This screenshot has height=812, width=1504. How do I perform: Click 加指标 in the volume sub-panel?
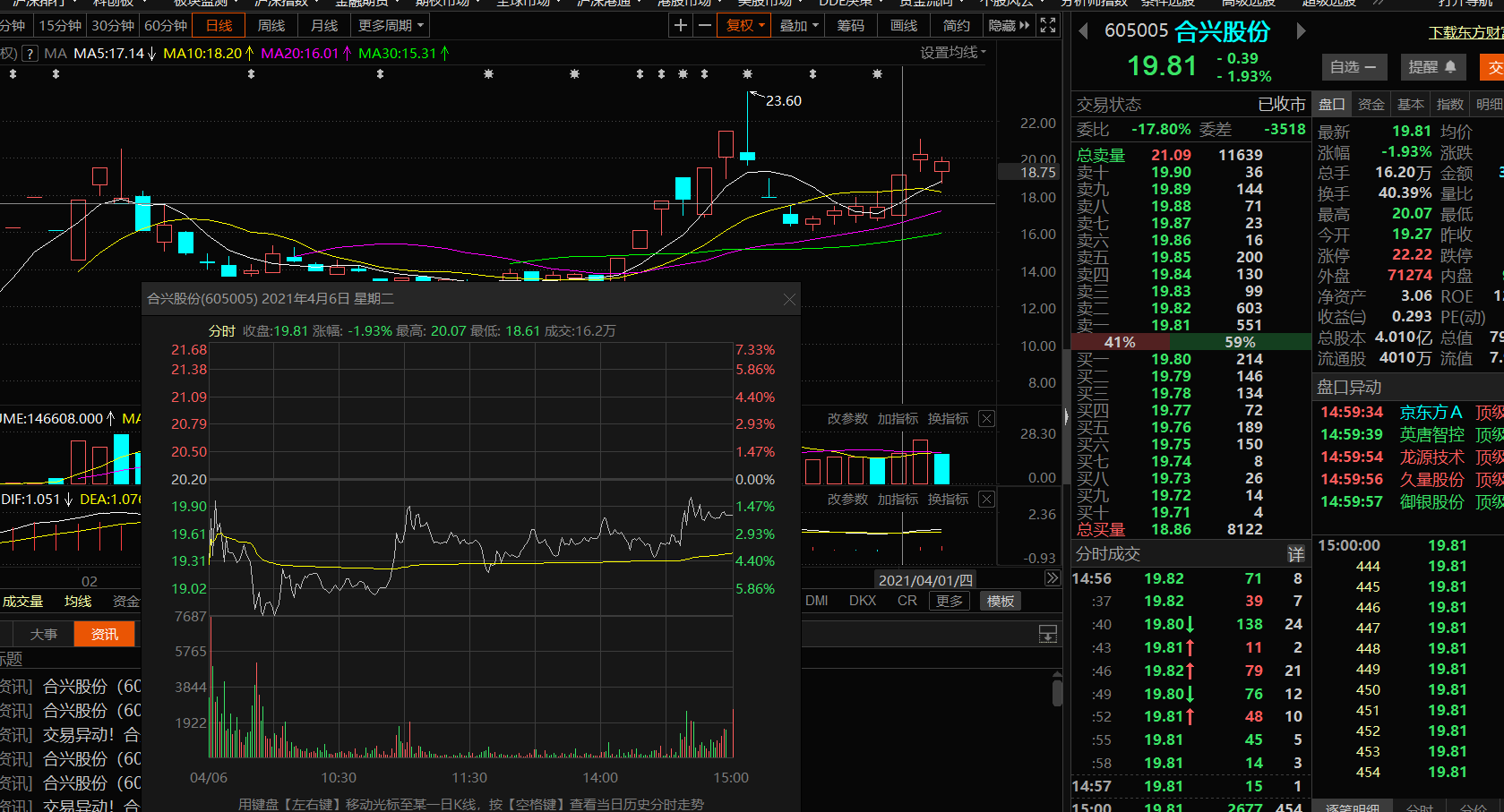pos(898,418)
